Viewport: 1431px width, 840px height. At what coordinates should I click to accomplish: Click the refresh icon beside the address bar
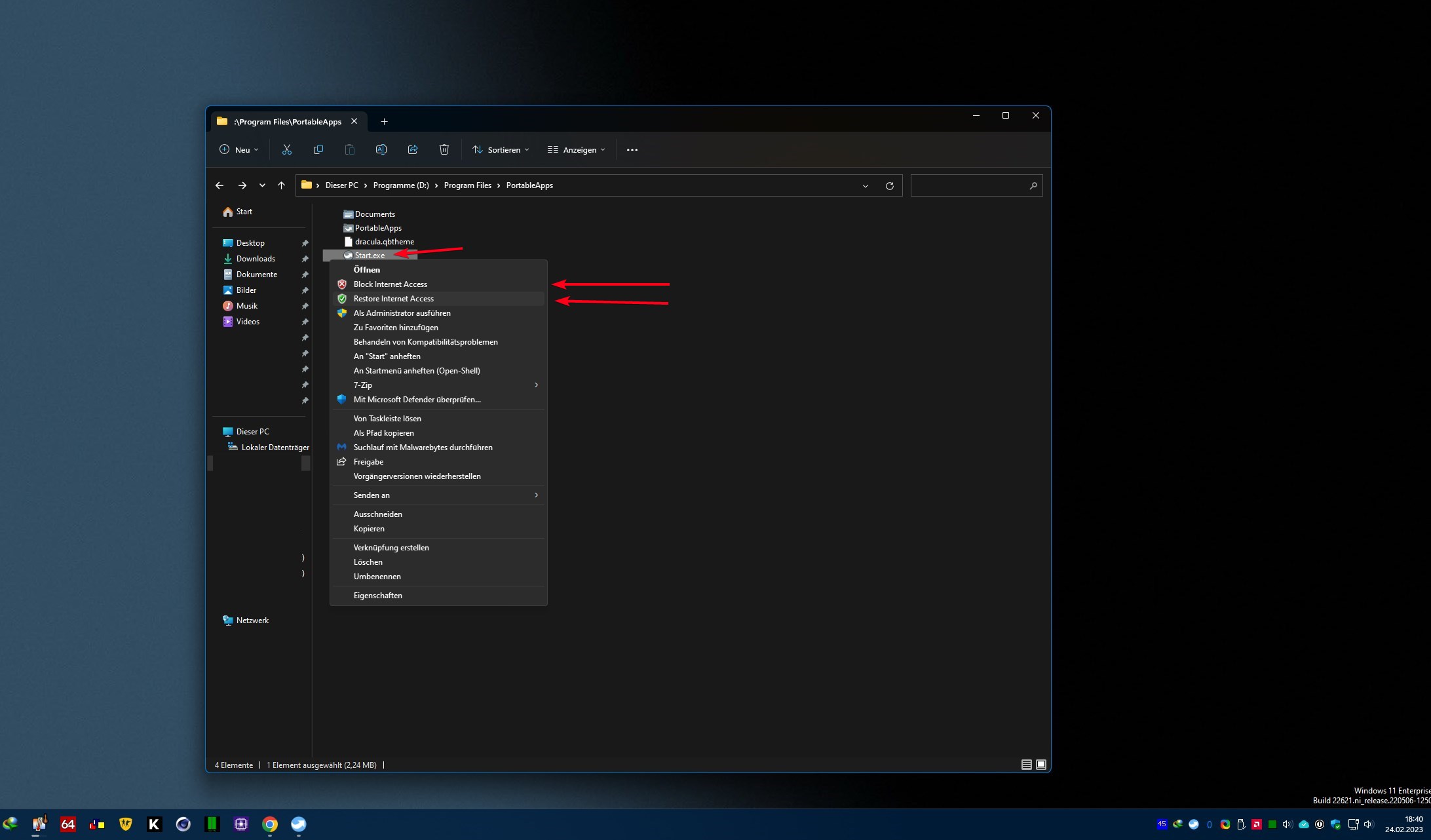[x=890, y=186]
